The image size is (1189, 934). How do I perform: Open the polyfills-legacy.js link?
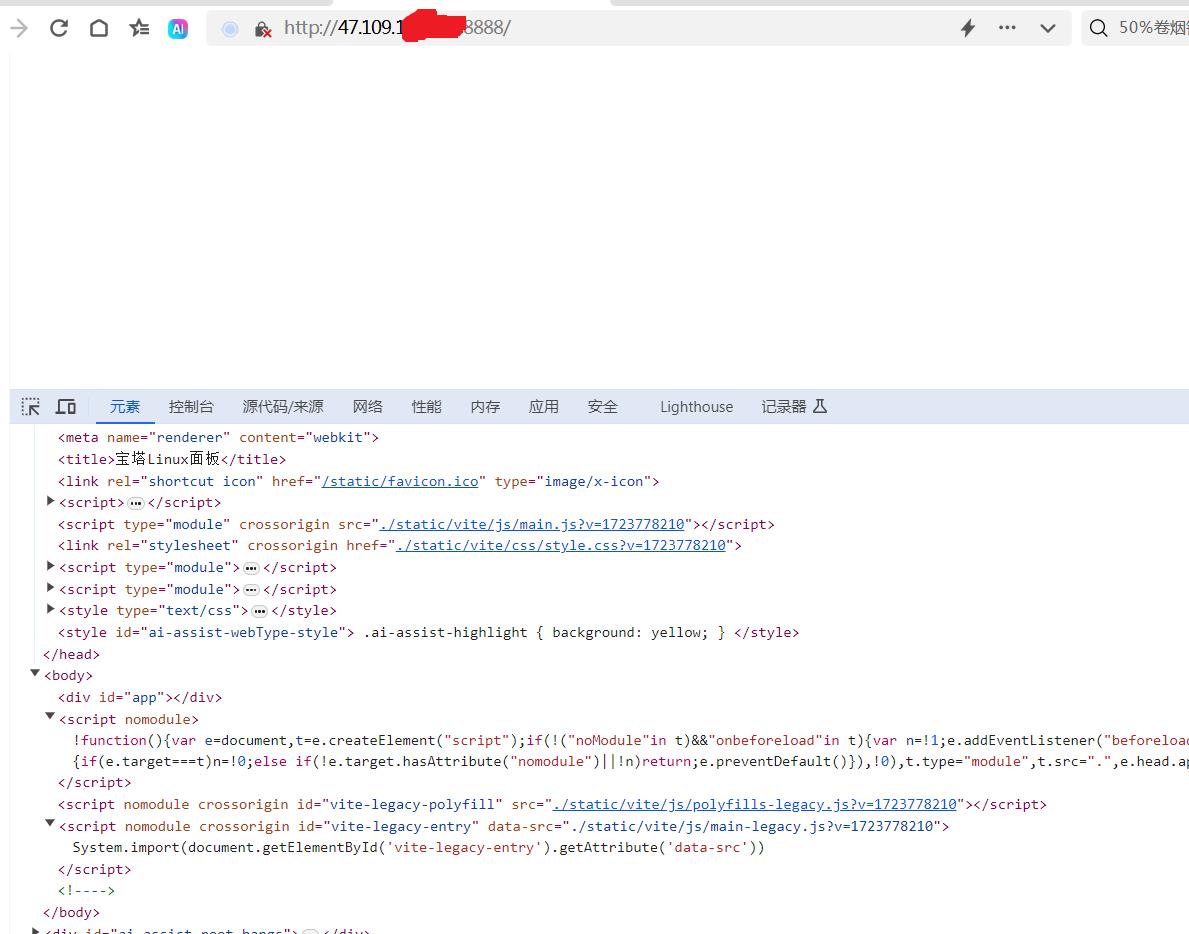[x=754, y=804]
